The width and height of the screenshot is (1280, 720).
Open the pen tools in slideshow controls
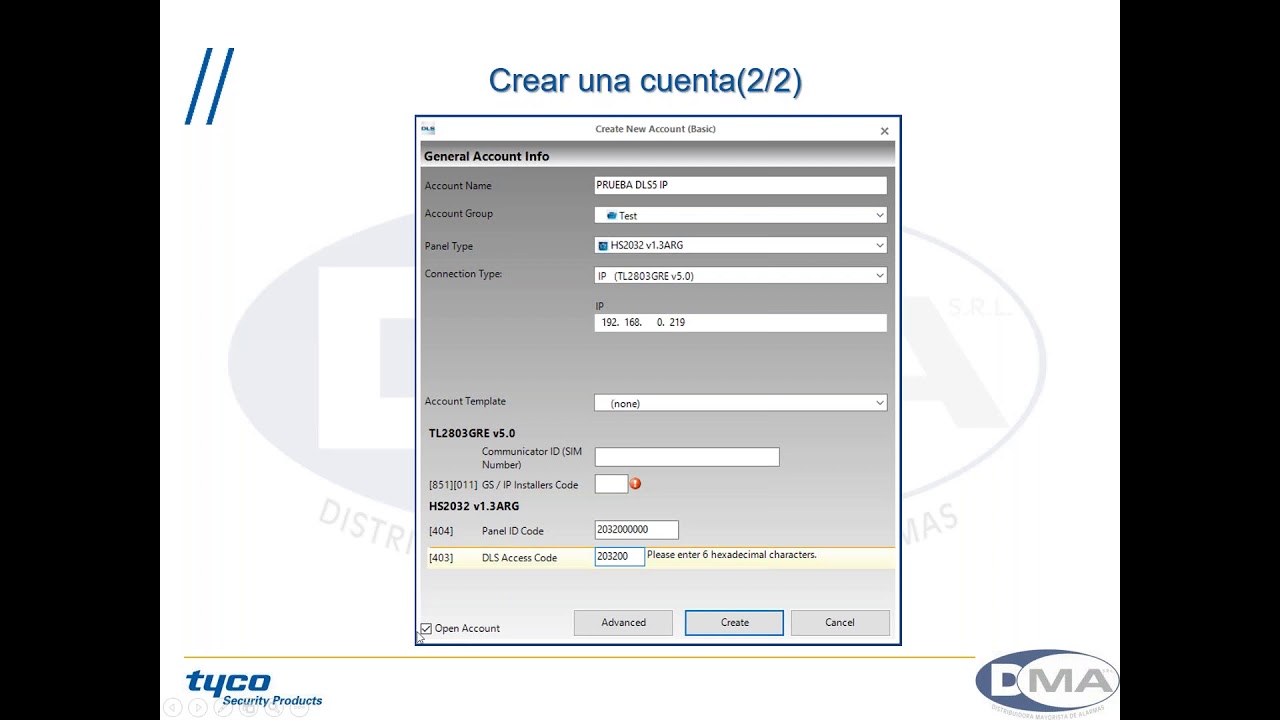(224, 708)
